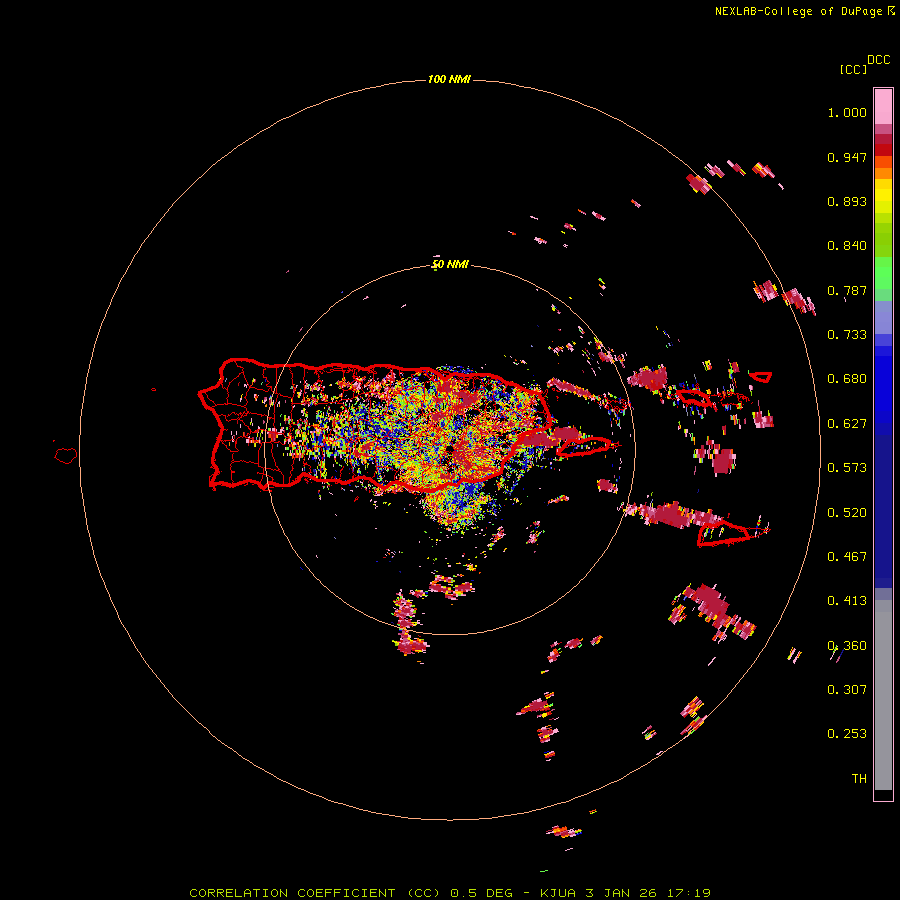Click the St. Croix island outline in the southeast
900x900 pixels.
pos(724,534)
